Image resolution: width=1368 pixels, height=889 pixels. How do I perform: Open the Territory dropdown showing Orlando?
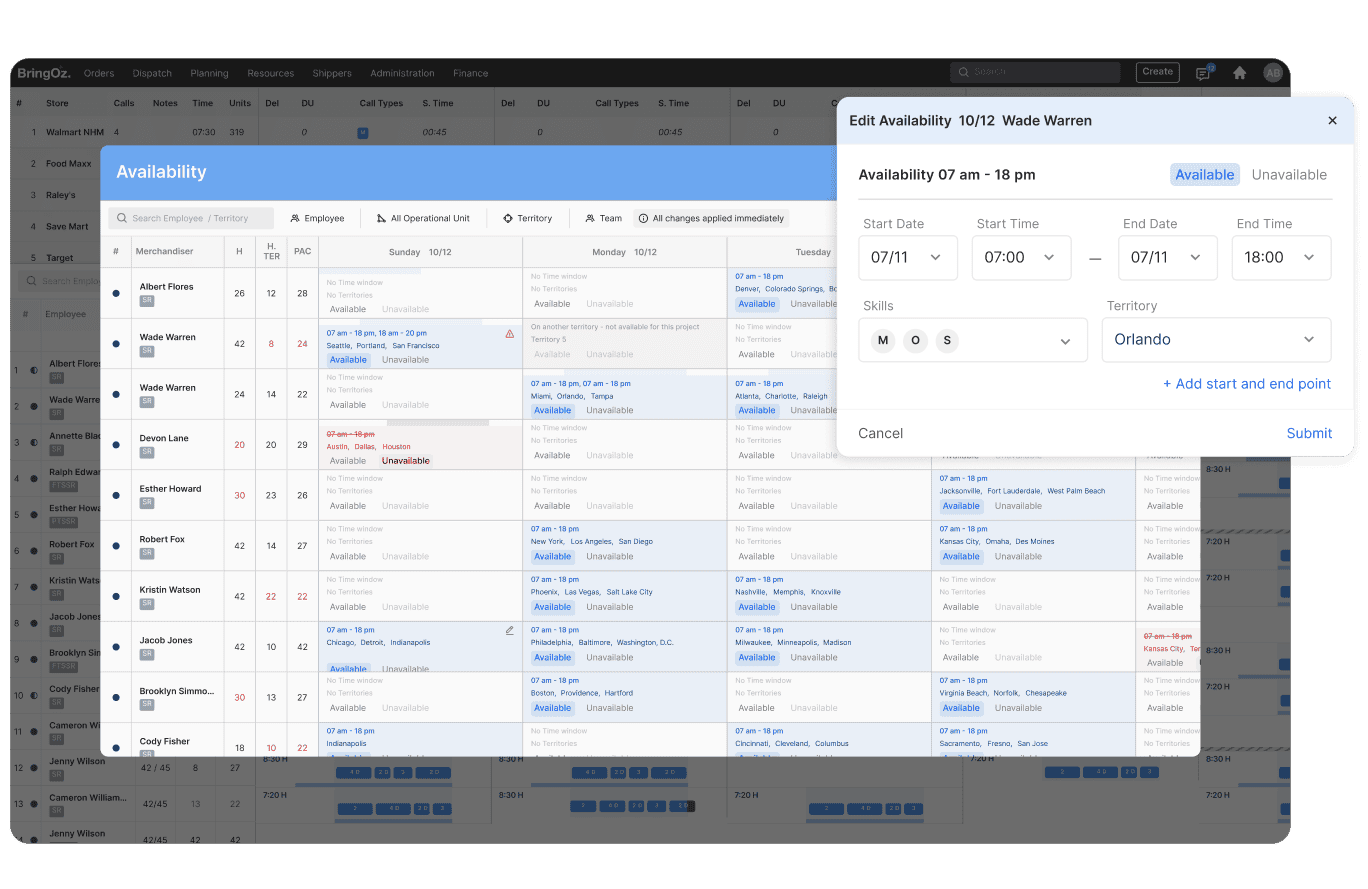[1216, 340]
